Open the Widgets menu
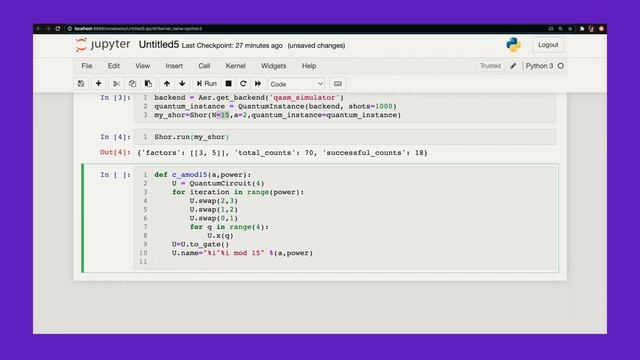Image resolution: width=640 pixels, height=360 pixels. click(273, 66)
